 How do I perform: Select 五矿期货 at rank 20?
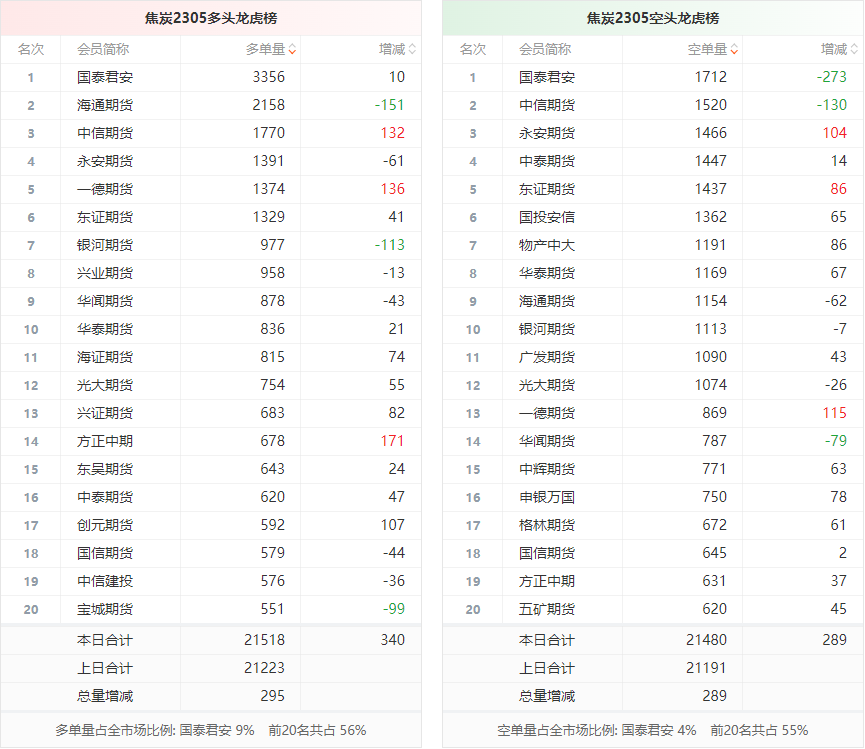pyautogui.click(x=546, y=609)
